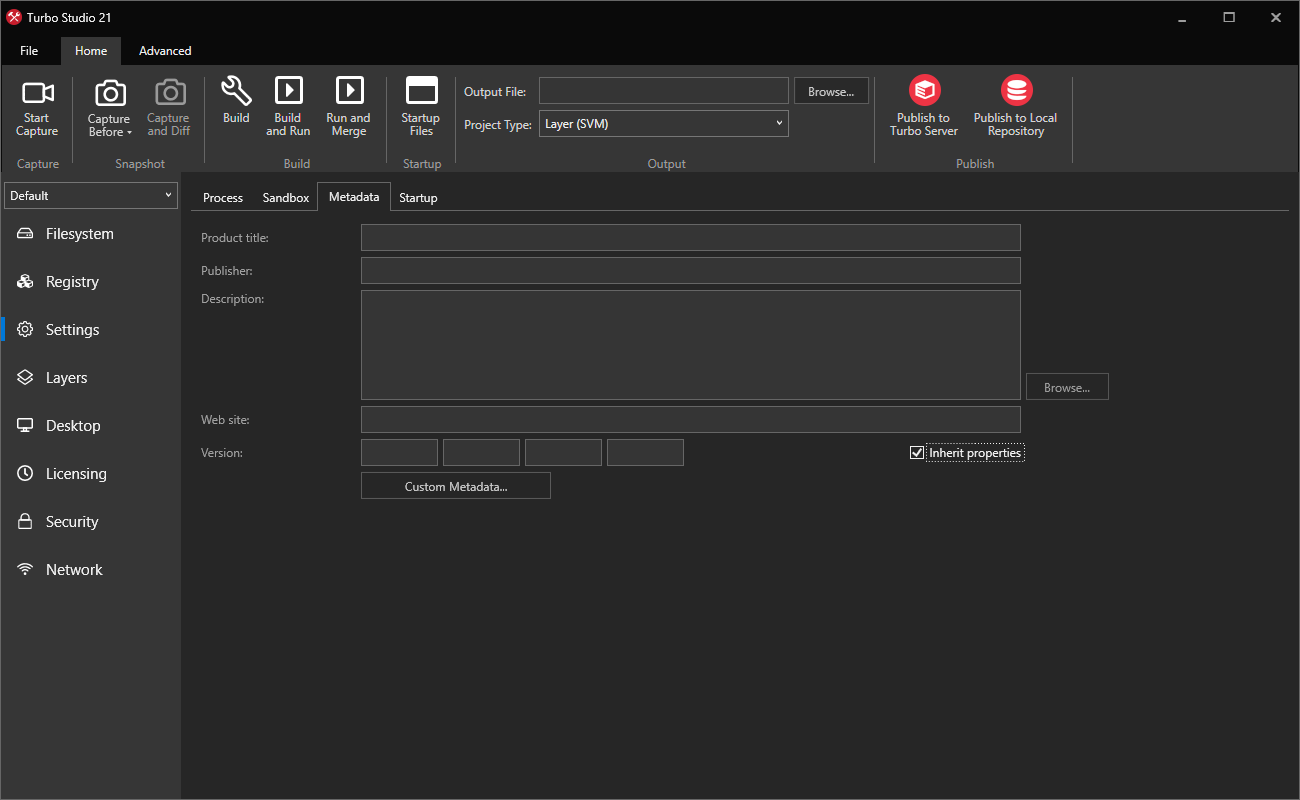This screenshot has width=1300, height=800.
Task: Run the Build and Run action
Action: pyautogui.click(x=288, y=105)
